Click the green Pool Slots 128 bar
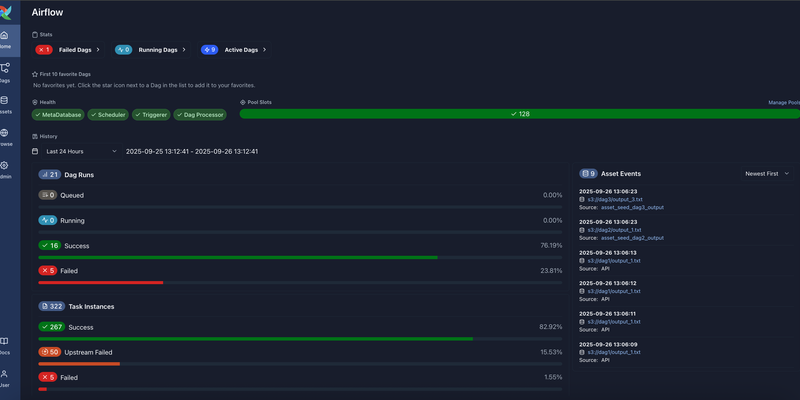The height and width of the screenshot is (400, 800). 520,114
